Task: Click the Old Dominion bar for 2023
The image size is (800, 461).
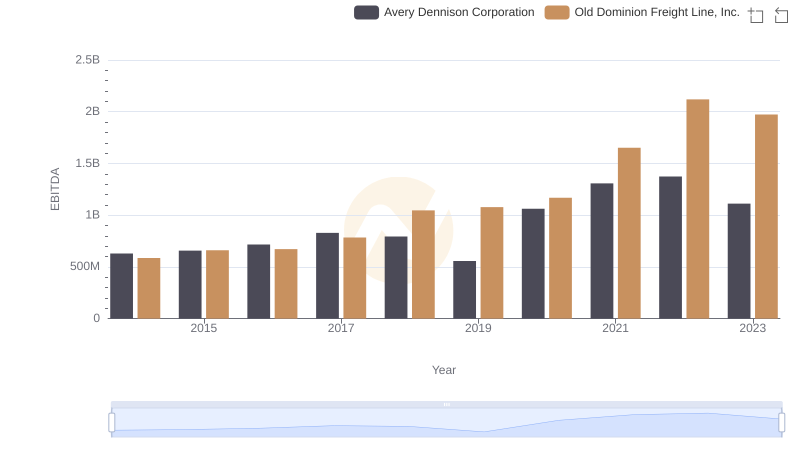Action: (x=766, y=217)
